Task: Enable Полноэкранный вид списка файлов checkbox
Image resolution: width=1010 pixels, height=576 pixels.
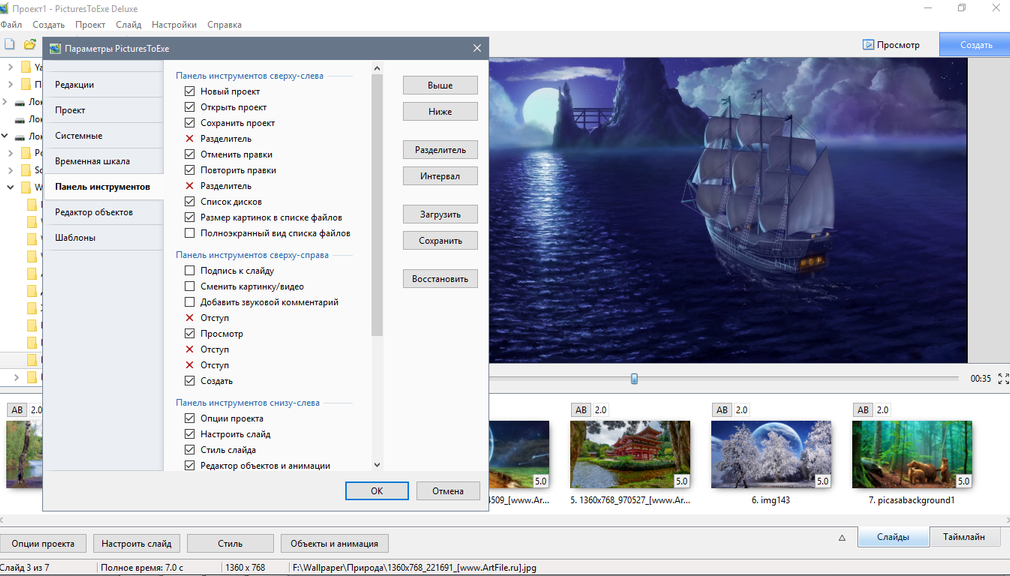Action: coord(189,233)
